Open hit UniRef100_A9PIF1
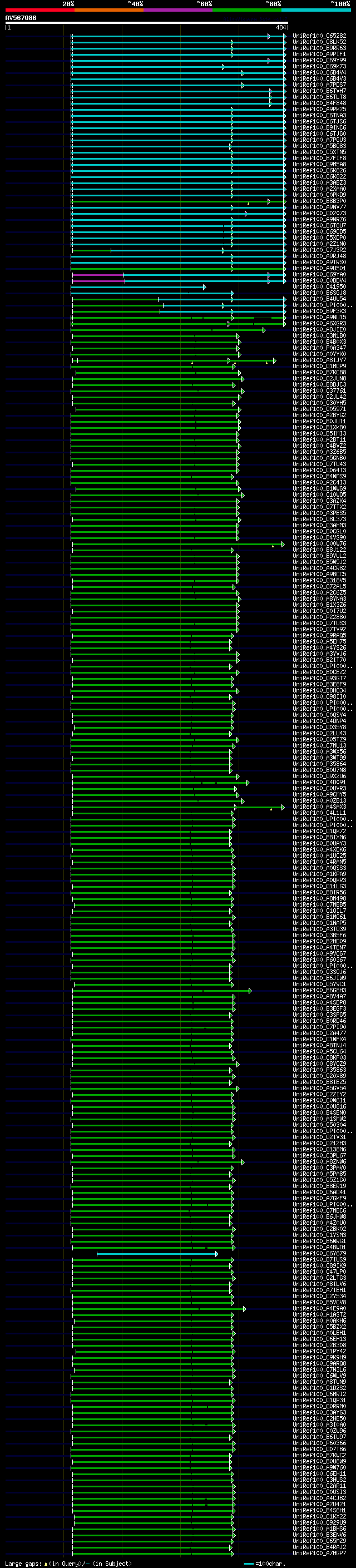Image resolution: width=356 pixels, height=1568 pixels. pyautogui.click(x=319, y=54)
